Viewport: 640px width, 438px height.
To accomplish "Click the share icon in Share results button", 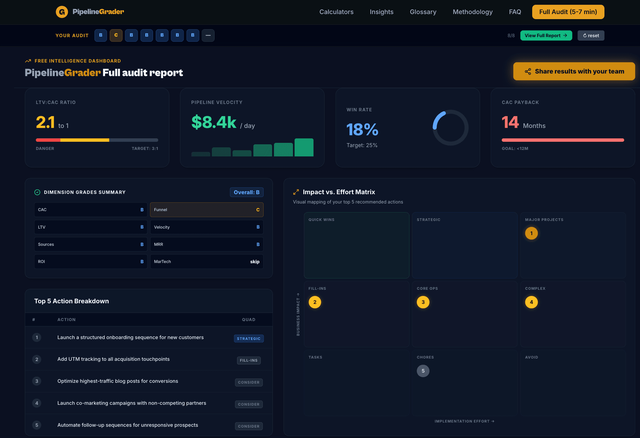I will 528,71.
